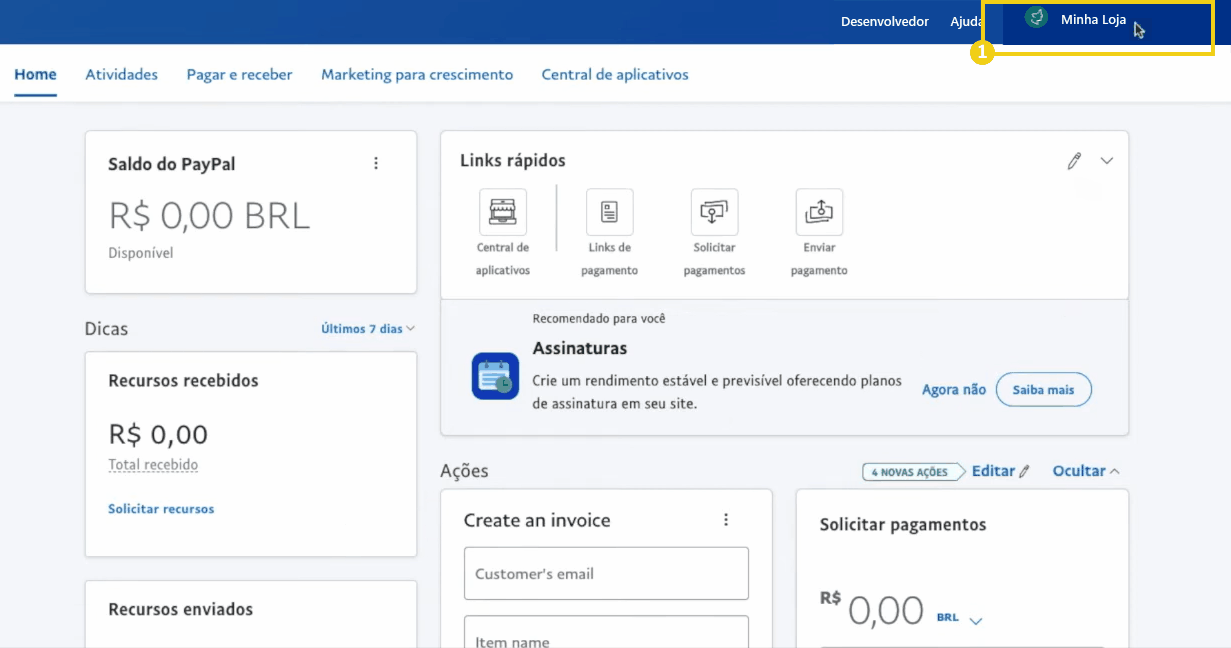
Task: Click the Total recebido label
Action: coord(153,465)
